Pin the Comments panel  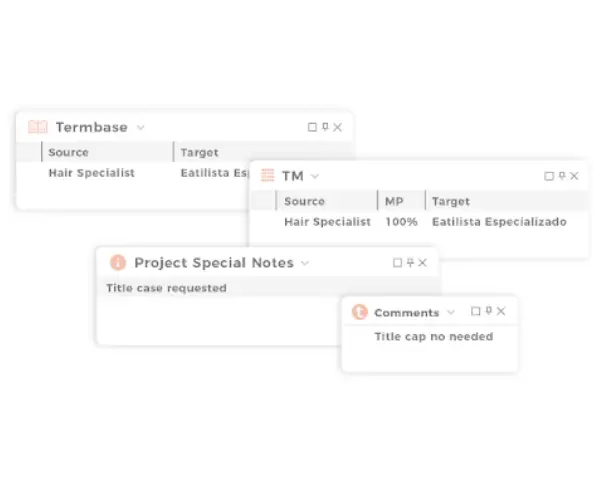(x=488, y=312)
